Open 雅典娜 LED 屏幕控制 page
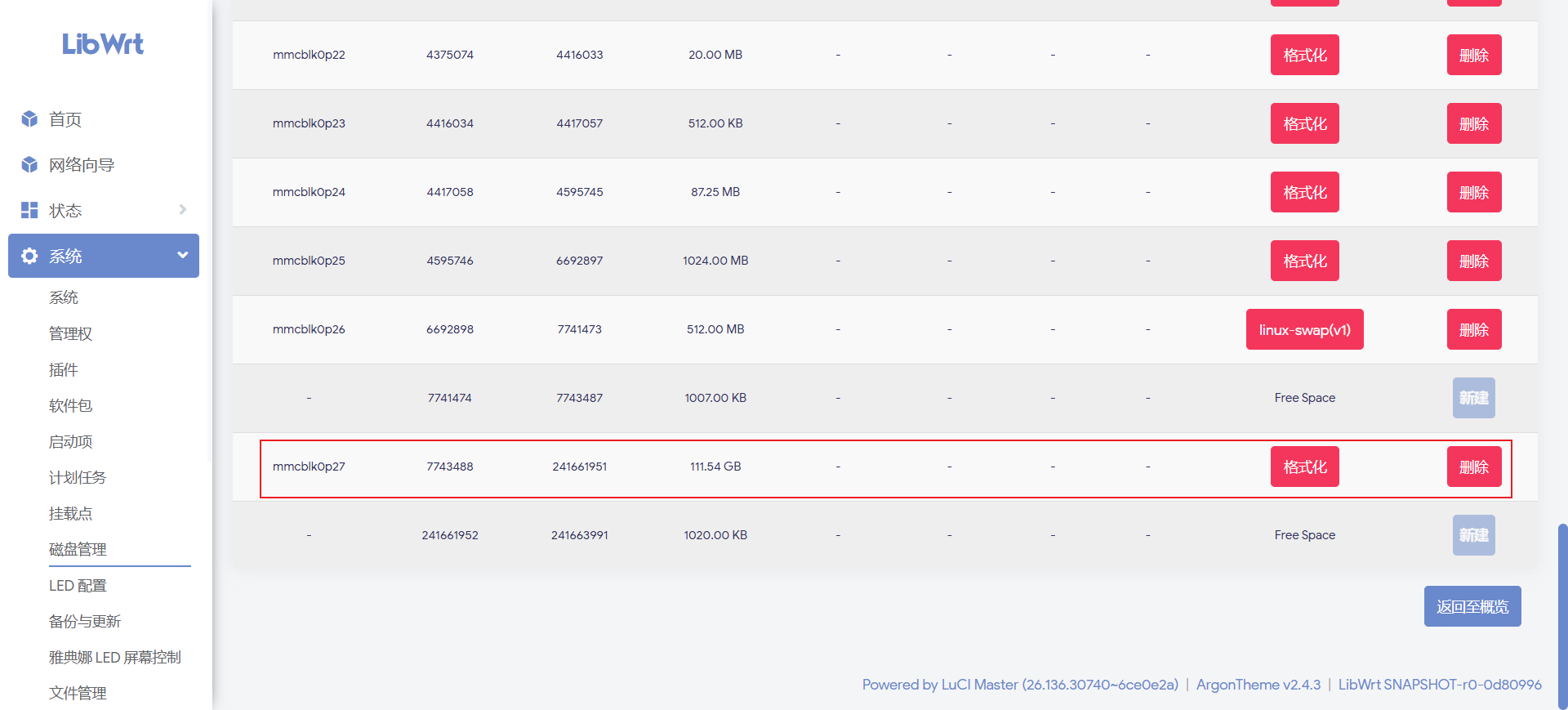This screenshot has height=710, width=1568. pyautogui.click(x=115, y=657)
